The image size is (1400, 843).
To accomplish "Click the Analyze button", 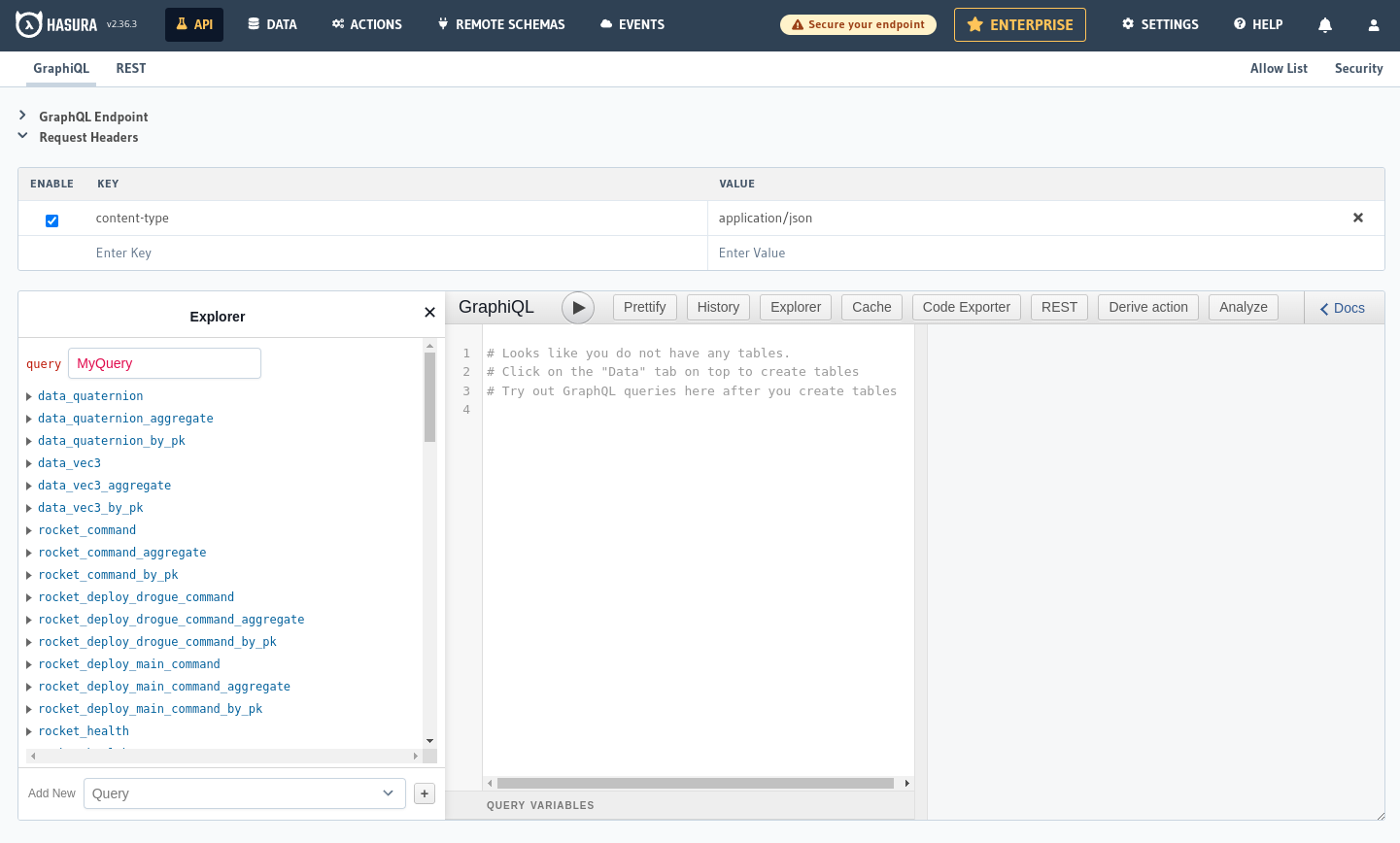I will tap(1244, 307).
